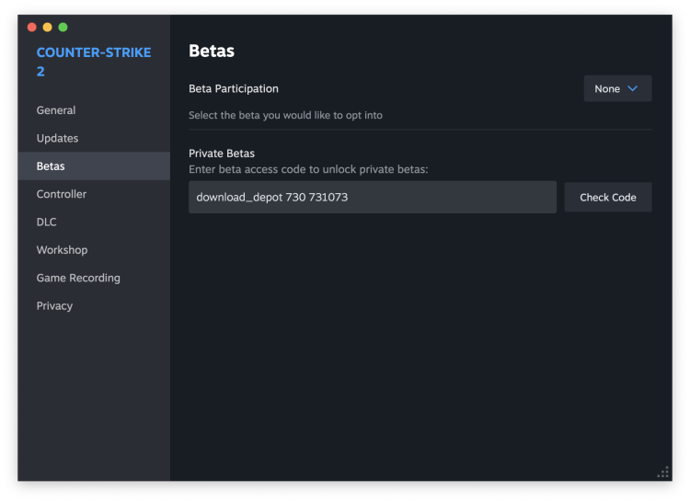This screenshot has width=690, height=502.
Task: Click the resize grip in the bottom-right corner
Action: tap(662, 472)
